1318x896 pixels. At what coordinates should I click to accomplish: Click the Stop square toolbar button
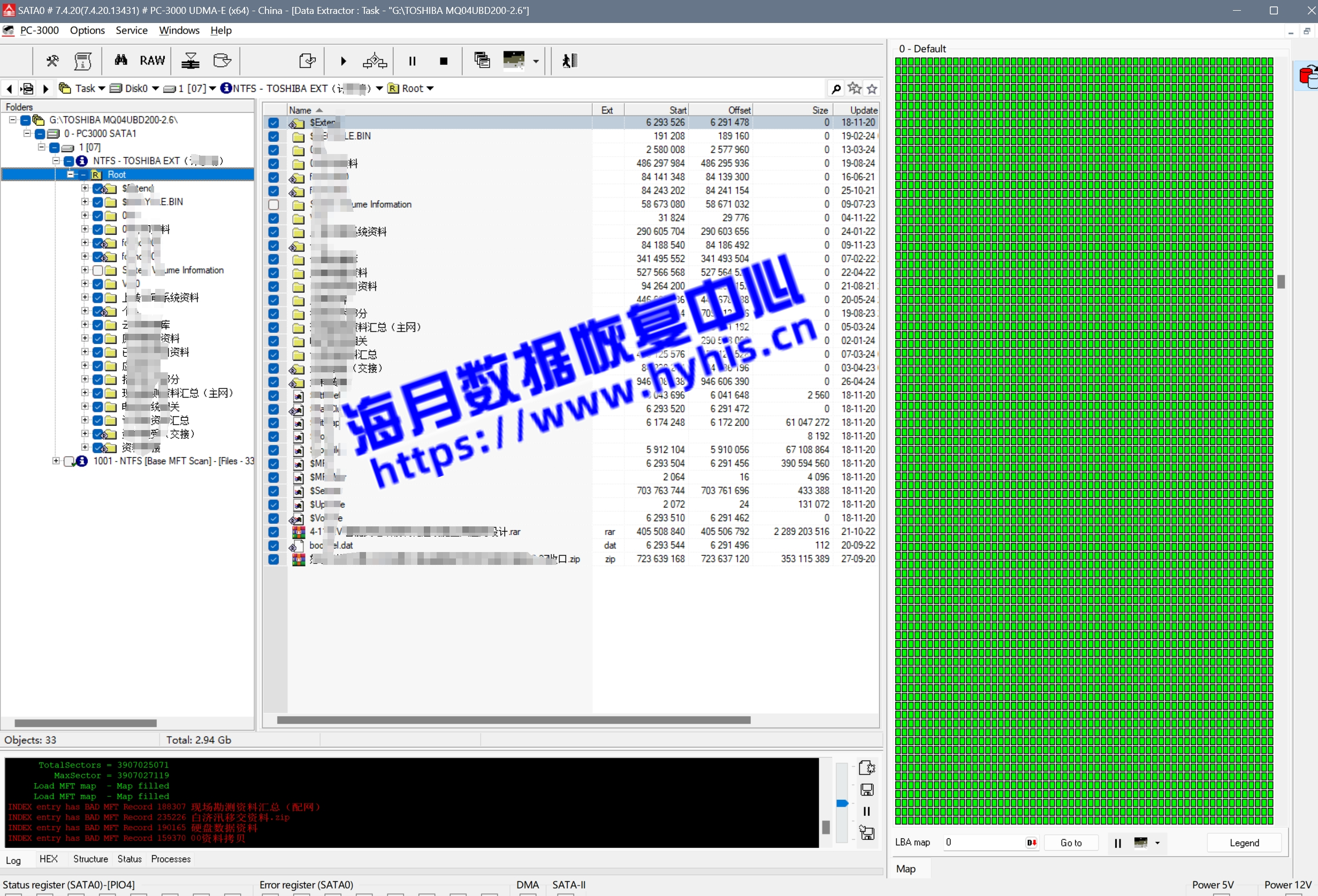[444, 61]
